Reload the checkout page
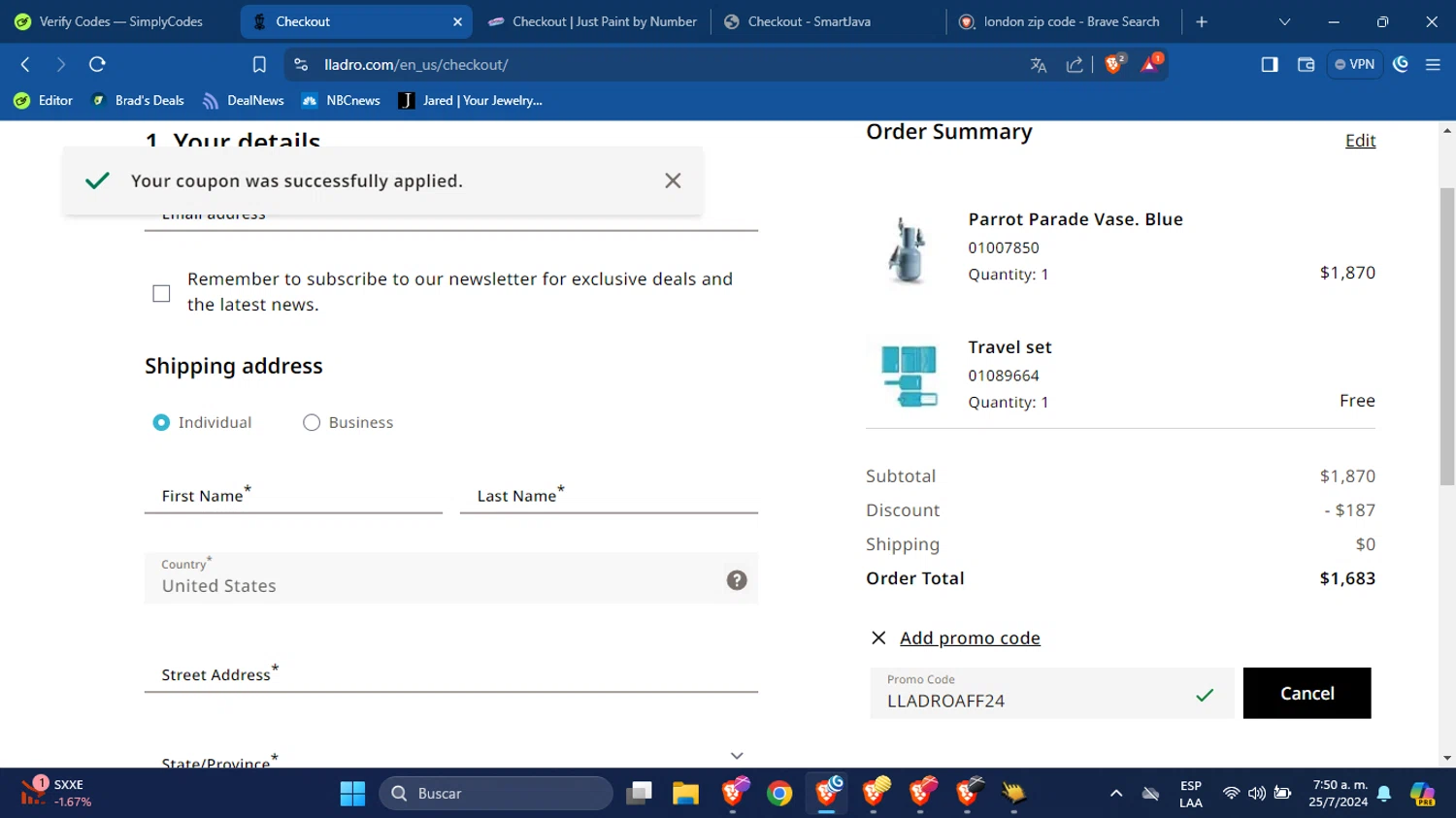Viewport: 1456px width, 818px height. pos(97,64)
